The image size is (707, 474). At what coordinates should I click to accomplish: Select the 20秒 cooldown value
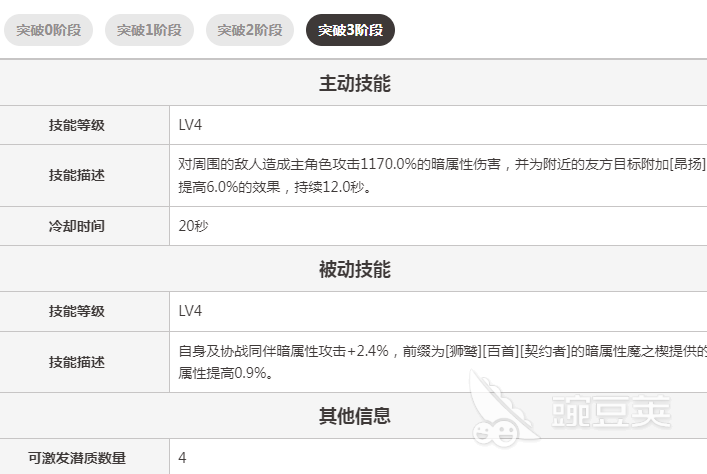[194, 226]
